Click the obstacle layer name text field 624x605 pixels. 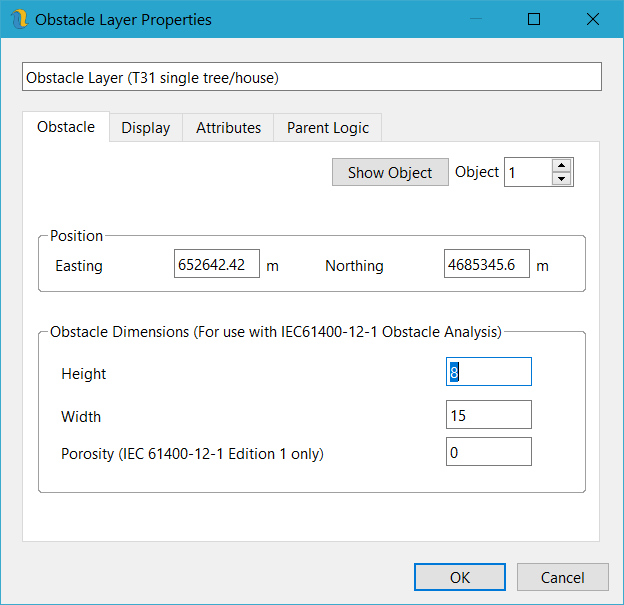coord(311,77)
